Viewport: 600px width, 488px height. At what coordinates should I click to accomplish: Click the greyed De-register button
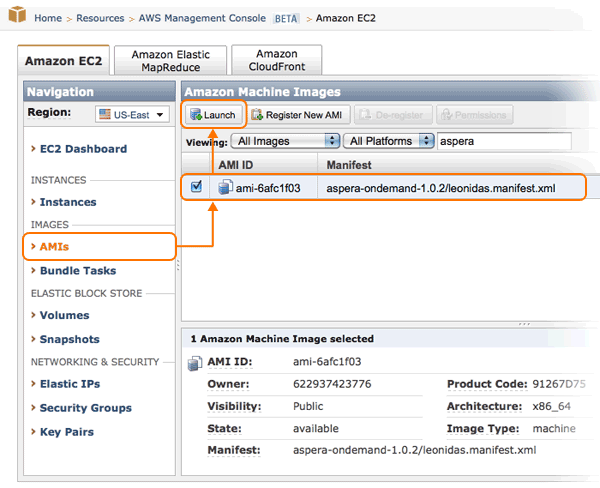(393, 114)
